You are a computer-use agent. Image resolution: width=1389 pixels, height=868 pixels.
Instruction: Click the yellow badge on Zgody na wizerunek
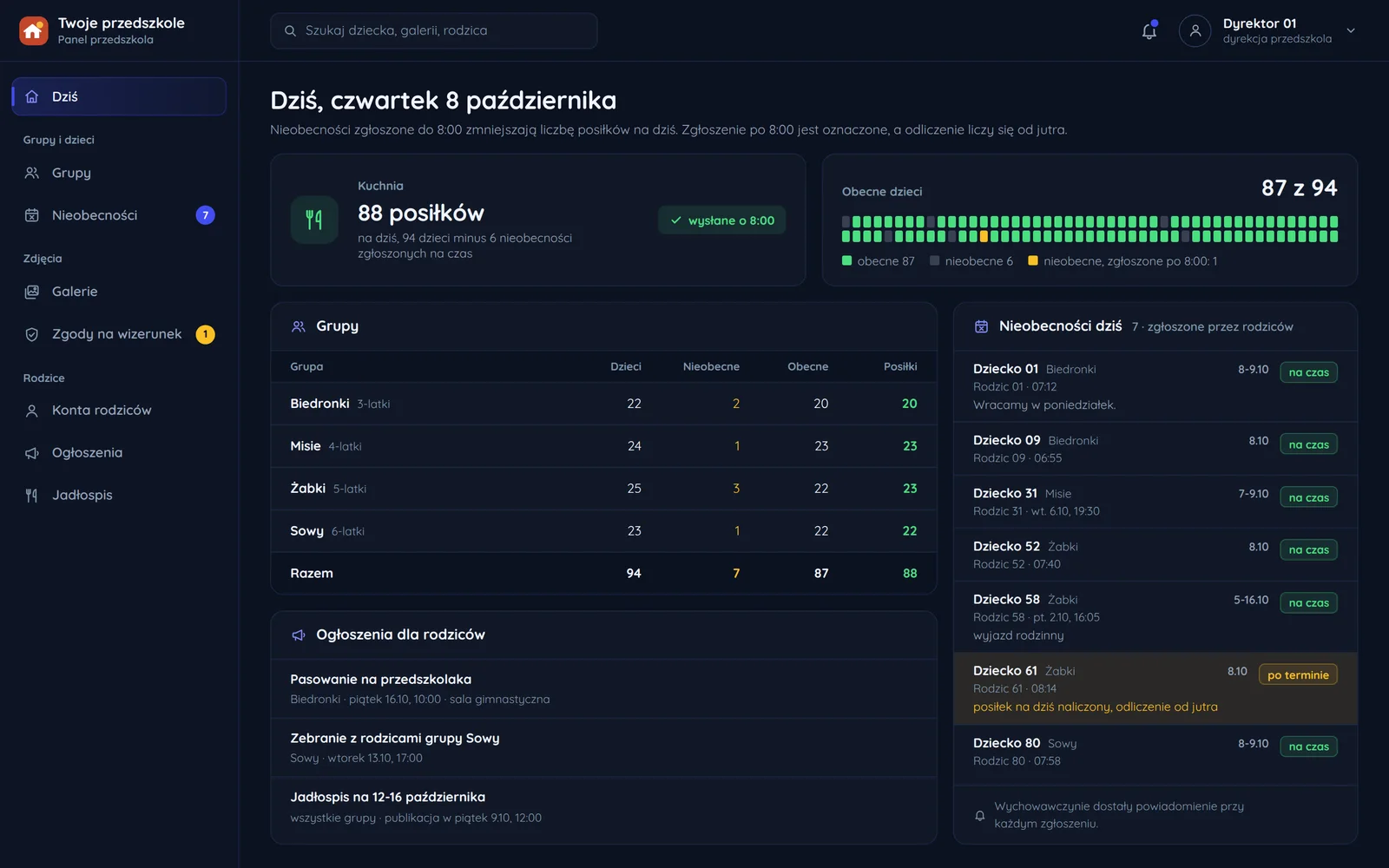click(206, 334)
